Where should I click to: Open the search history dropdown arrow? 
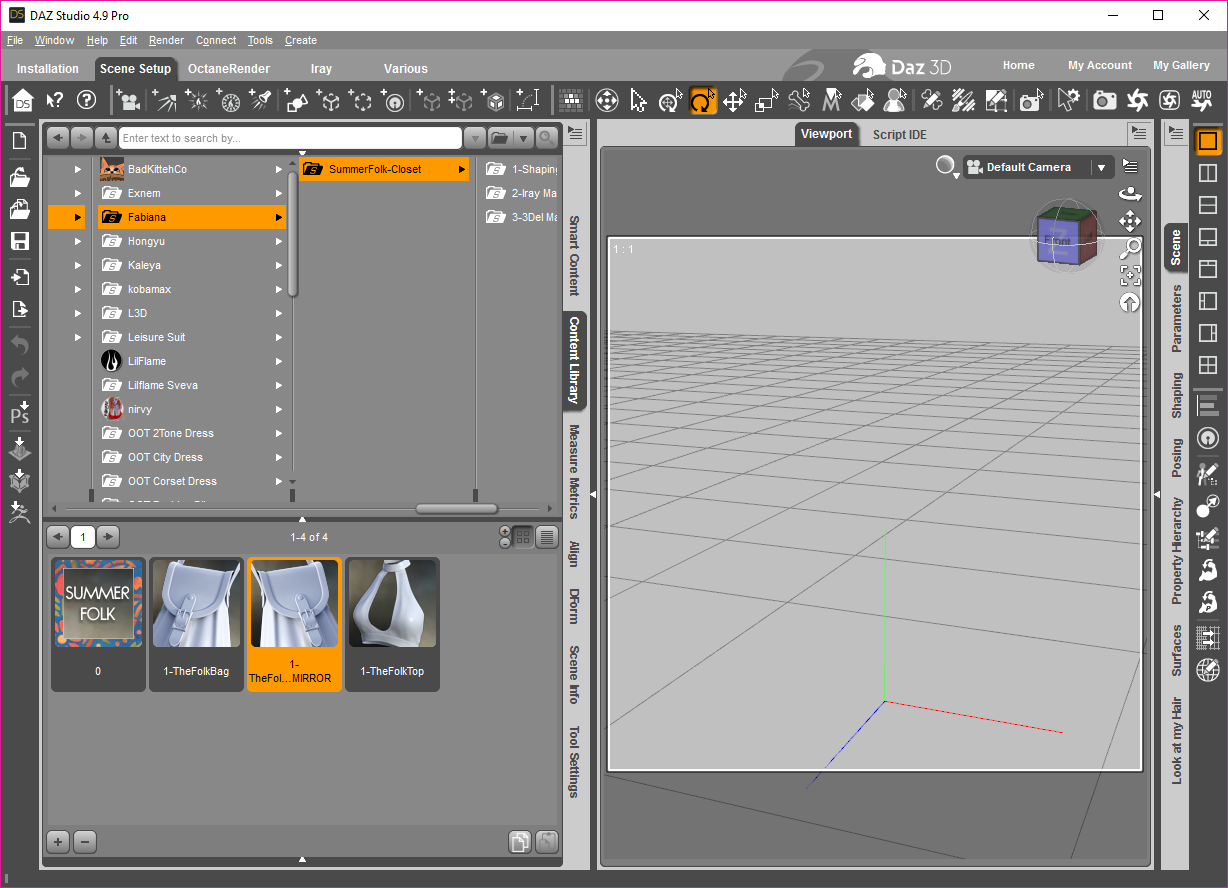point(475,138)
